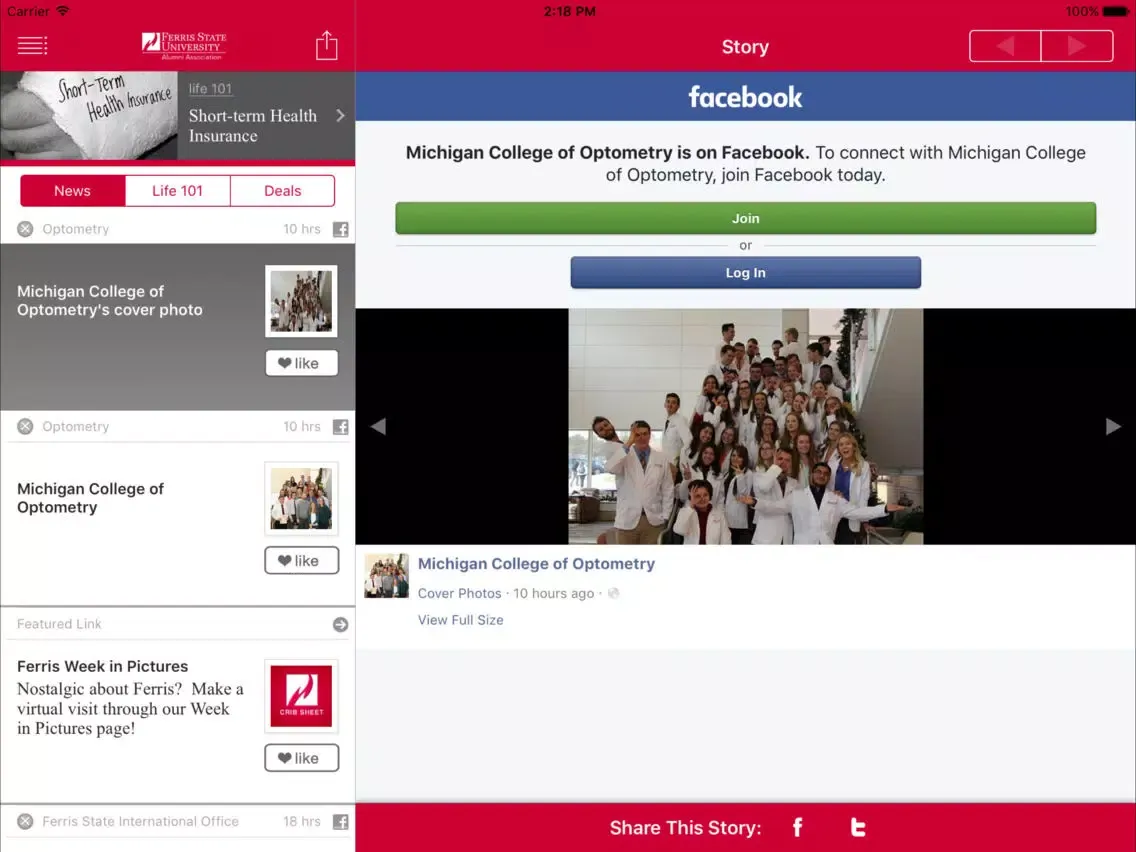The image size is (1136, 852).
Task: Tap the Ferris State University logo
Action: 184,46
